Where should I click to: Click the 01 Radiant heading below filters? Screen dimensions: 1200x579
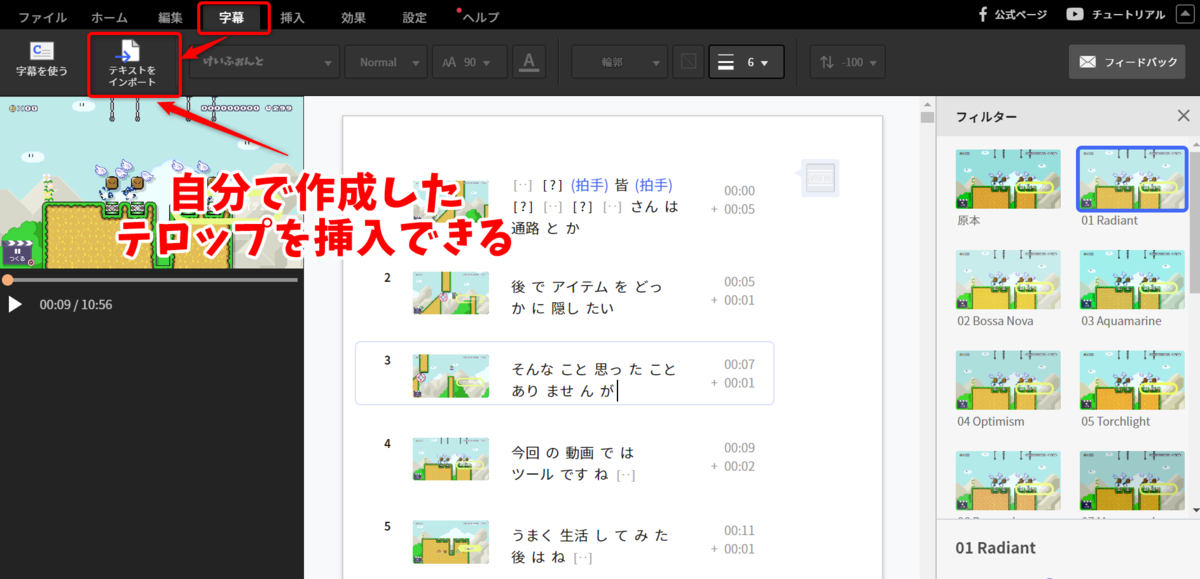point(996,548)
